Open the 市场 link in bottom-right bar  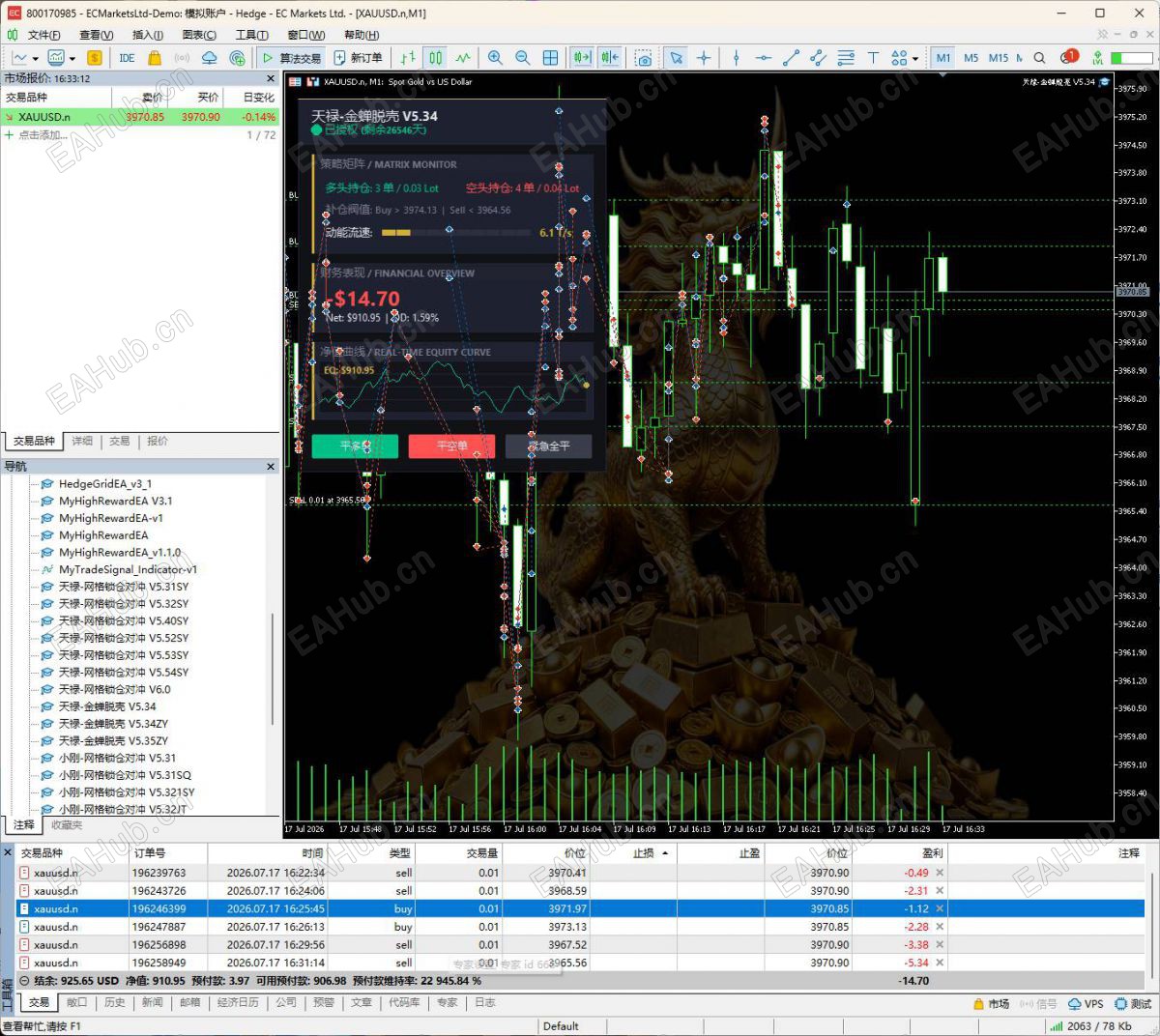993,1003
